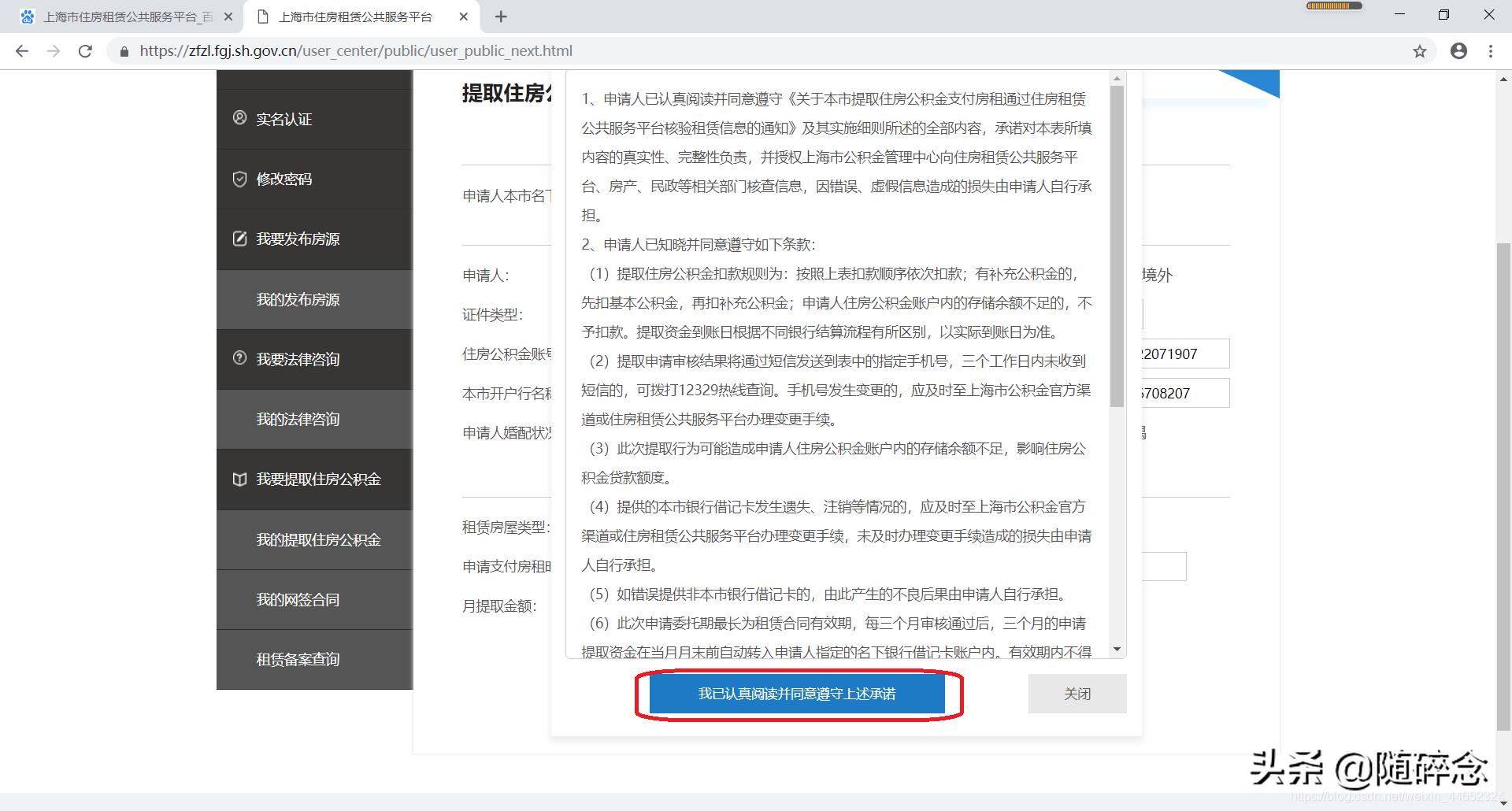Click the 我要提取住房公积金 bookmark icon
Image resolution: width=1512 pixels, height=811 pixels.
click(240, 480)
